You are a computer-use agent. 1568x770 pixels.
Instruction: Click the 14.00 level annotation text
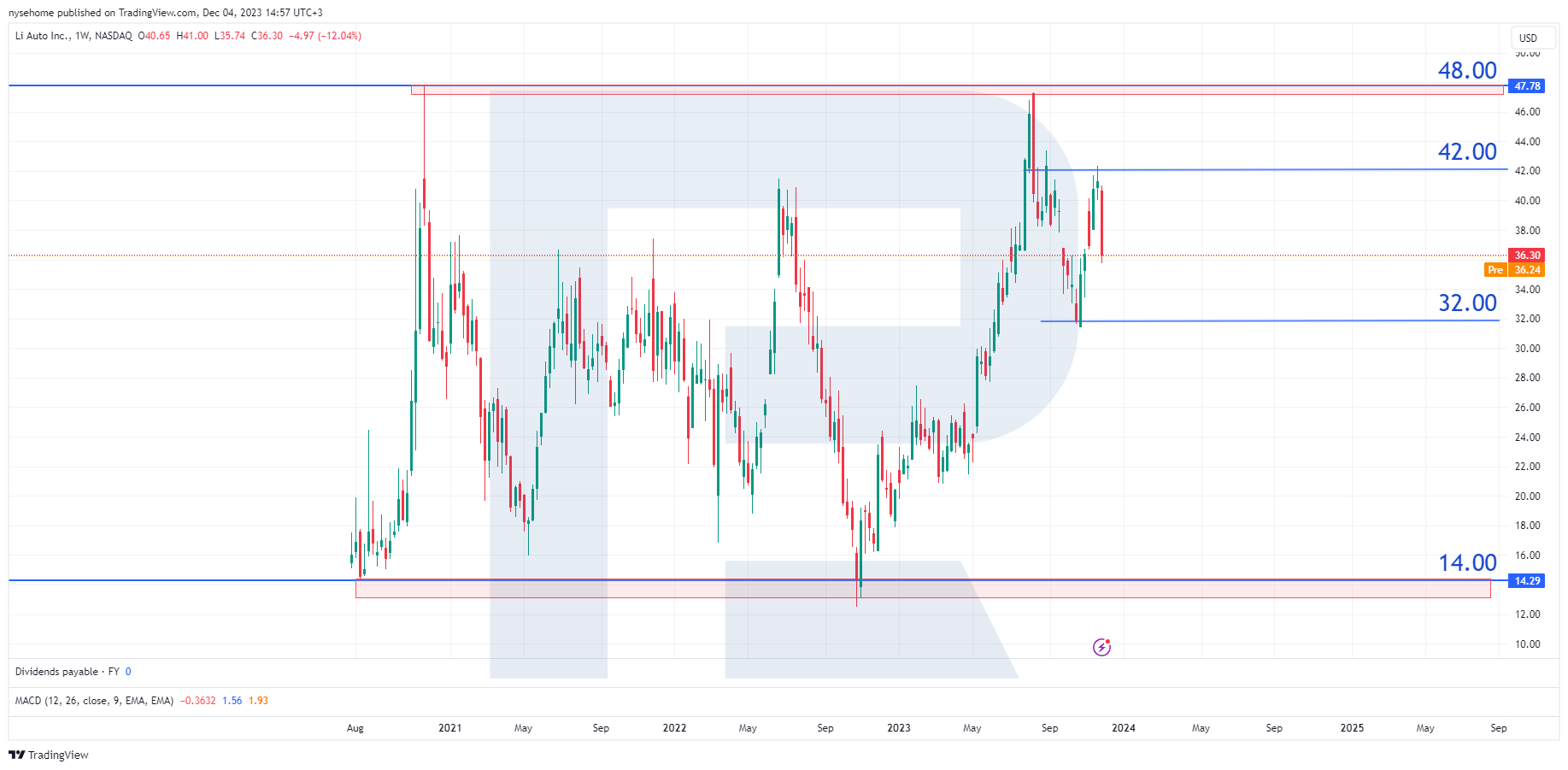point(1467,563)
